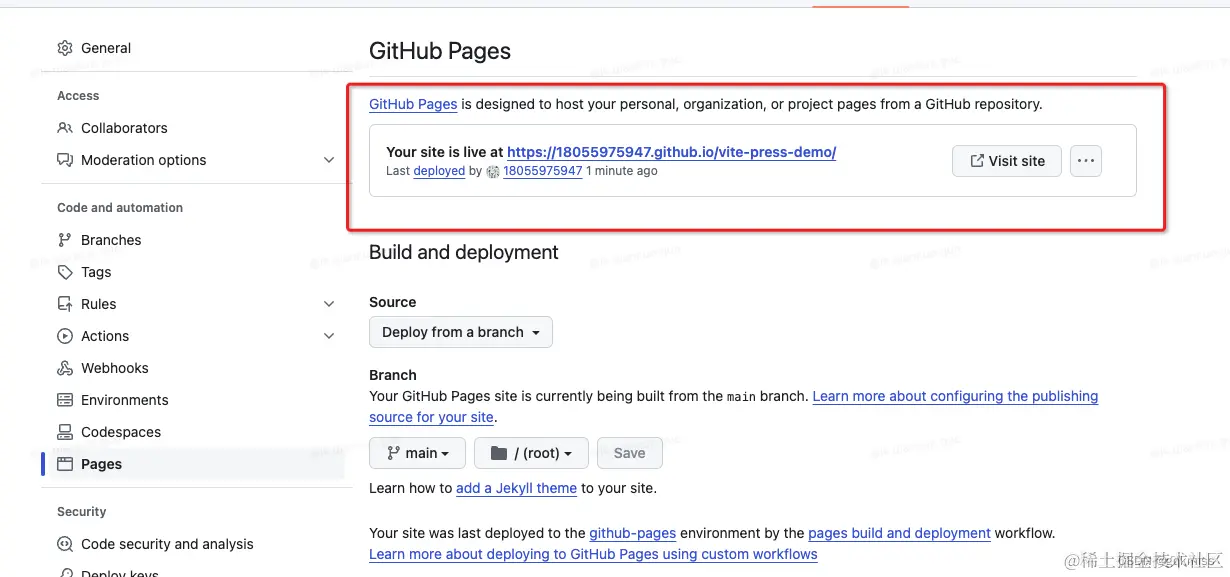
Task: Click the 1 minute ago timestamp
Action: pos(622,171)
